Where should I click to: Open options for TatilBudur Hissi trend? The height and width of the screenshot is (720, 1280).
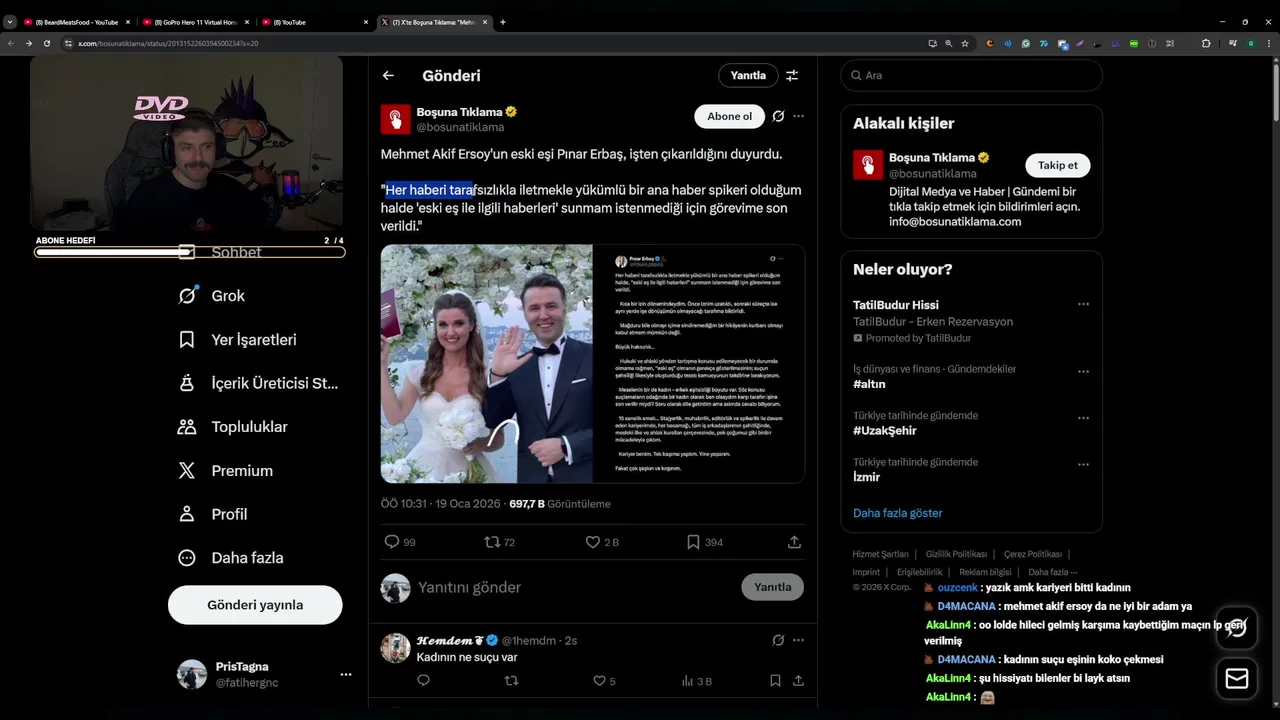pyautogui.click(x=1083, y=304)
